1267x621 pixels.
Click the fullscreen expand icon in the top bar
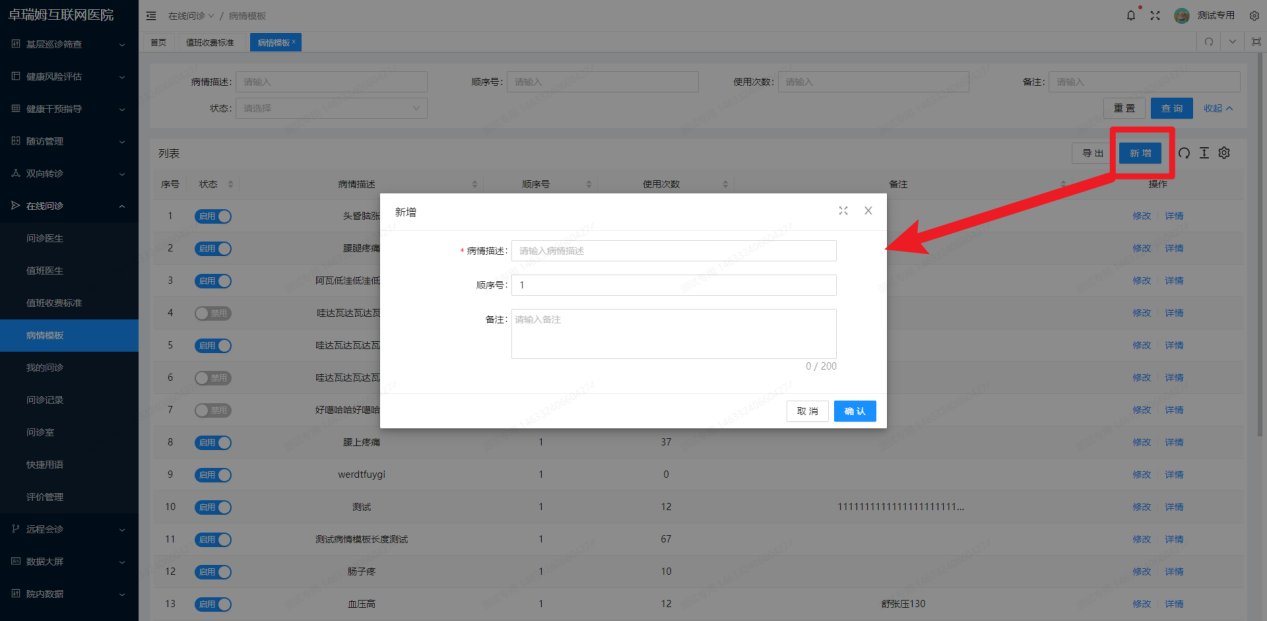(x=1154, y=15)
